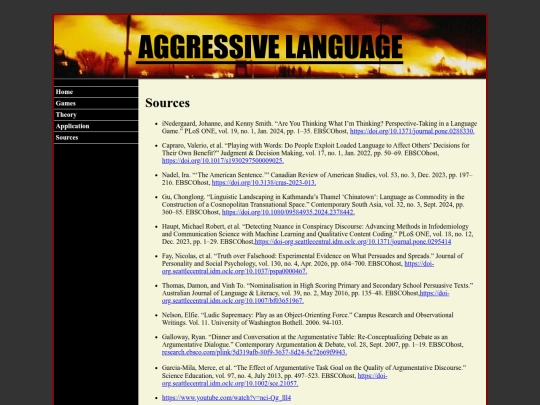Image resolution: width=540 pixels, height=405 pixels.
Task: Open the Home navigation link
Action: click(x=96, y=92)
